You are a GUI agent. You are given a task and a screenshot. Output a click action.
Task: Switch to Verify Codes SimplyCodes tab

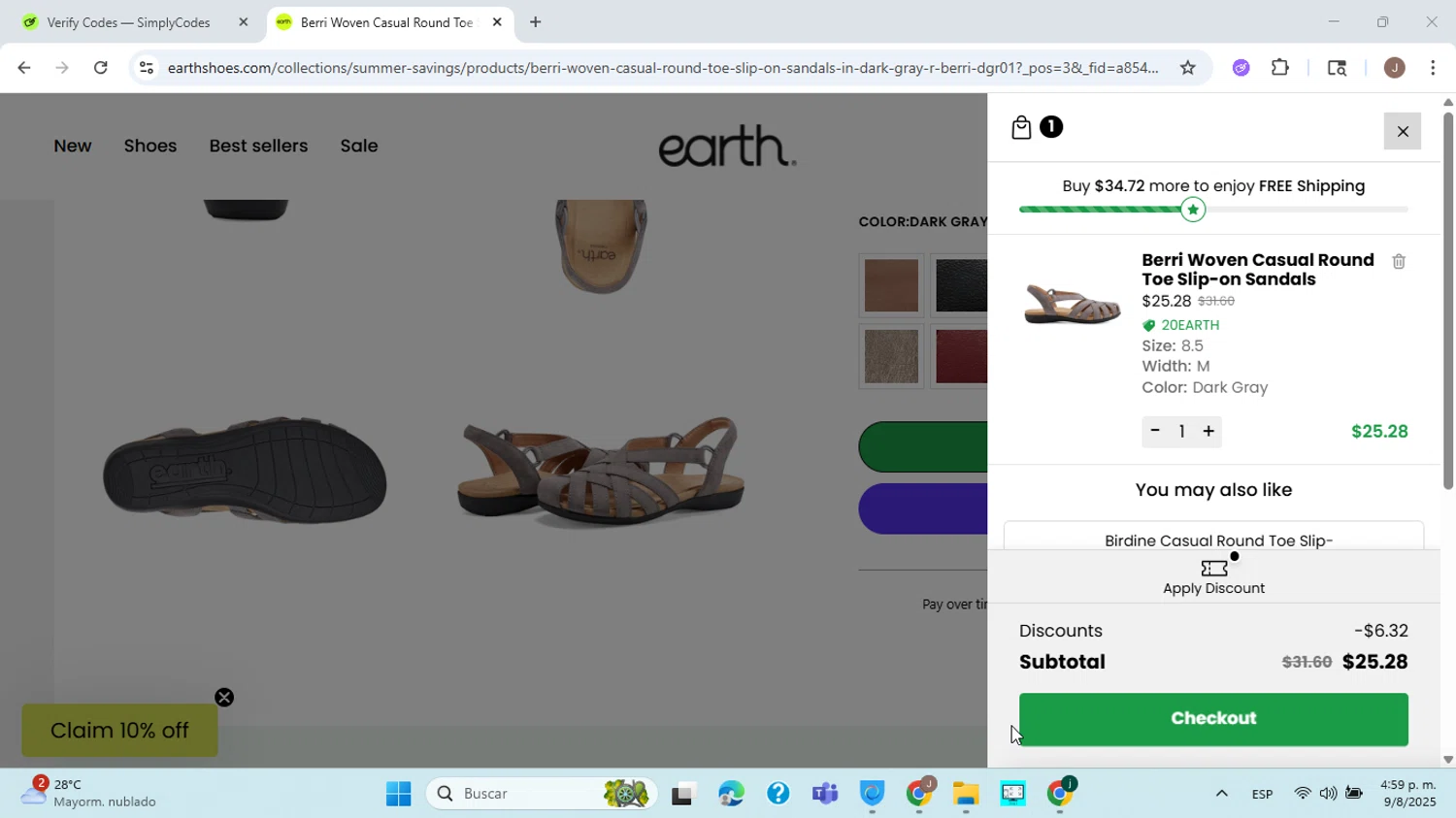pos(129,22)
